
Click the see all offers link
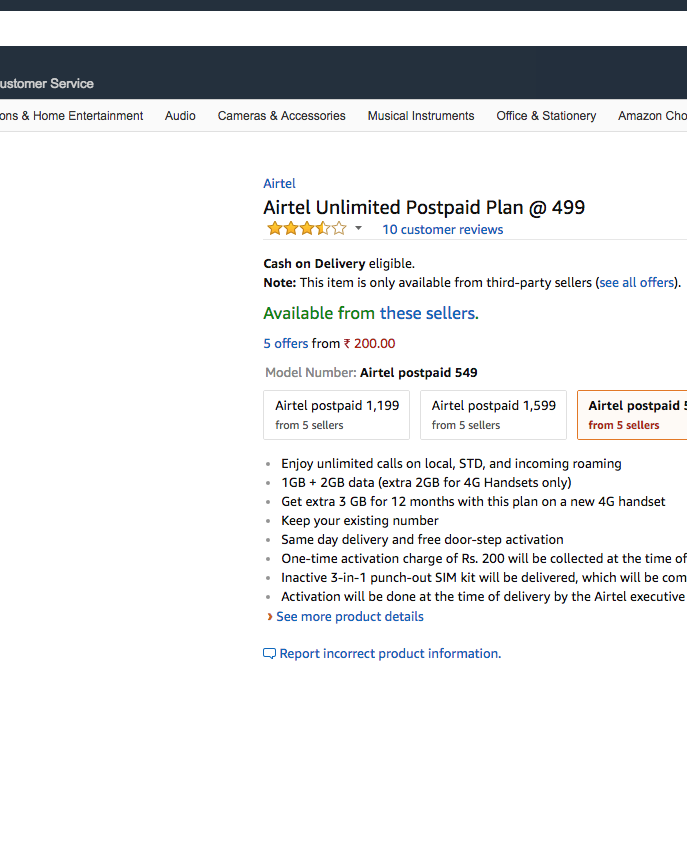point(637,283)
